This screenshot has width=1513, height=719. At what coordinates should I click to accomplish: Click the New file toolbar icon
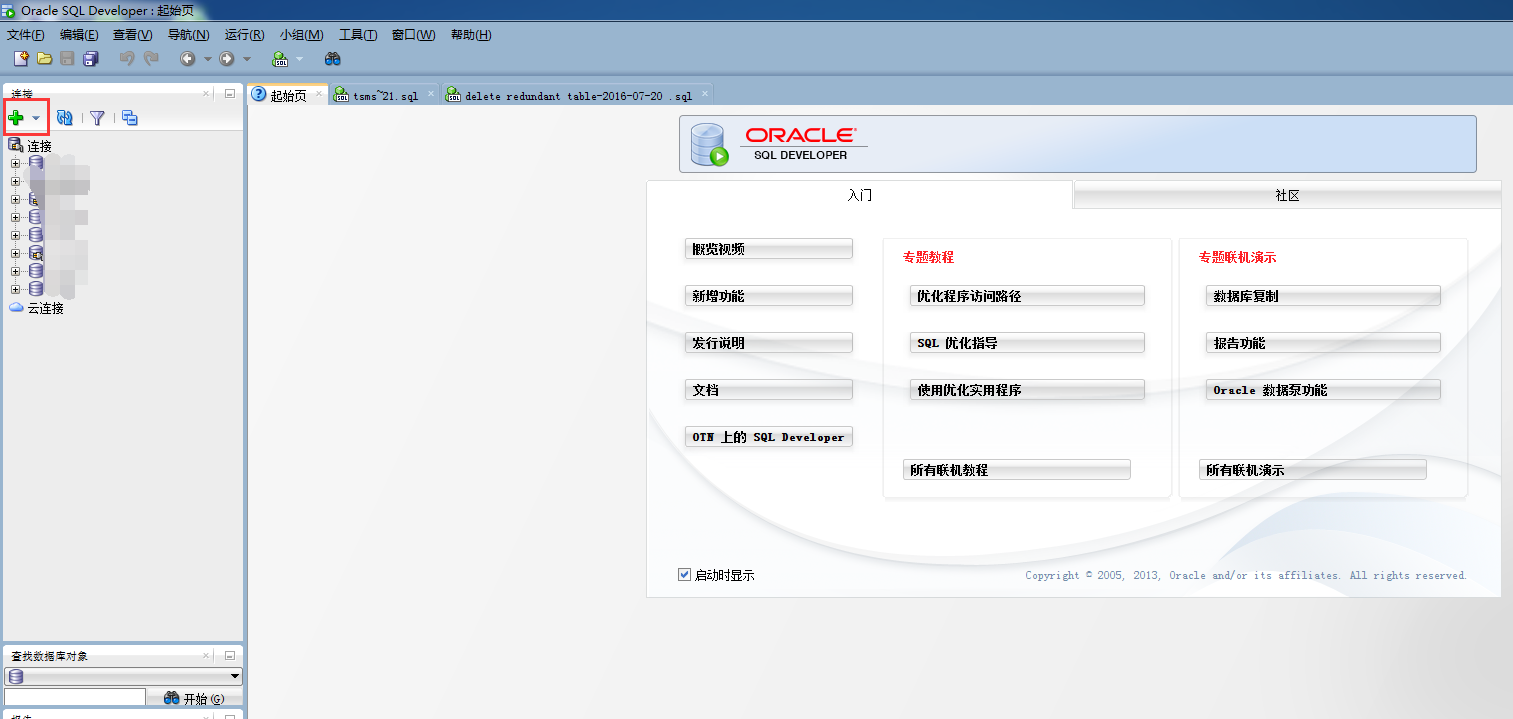point(21,59)
